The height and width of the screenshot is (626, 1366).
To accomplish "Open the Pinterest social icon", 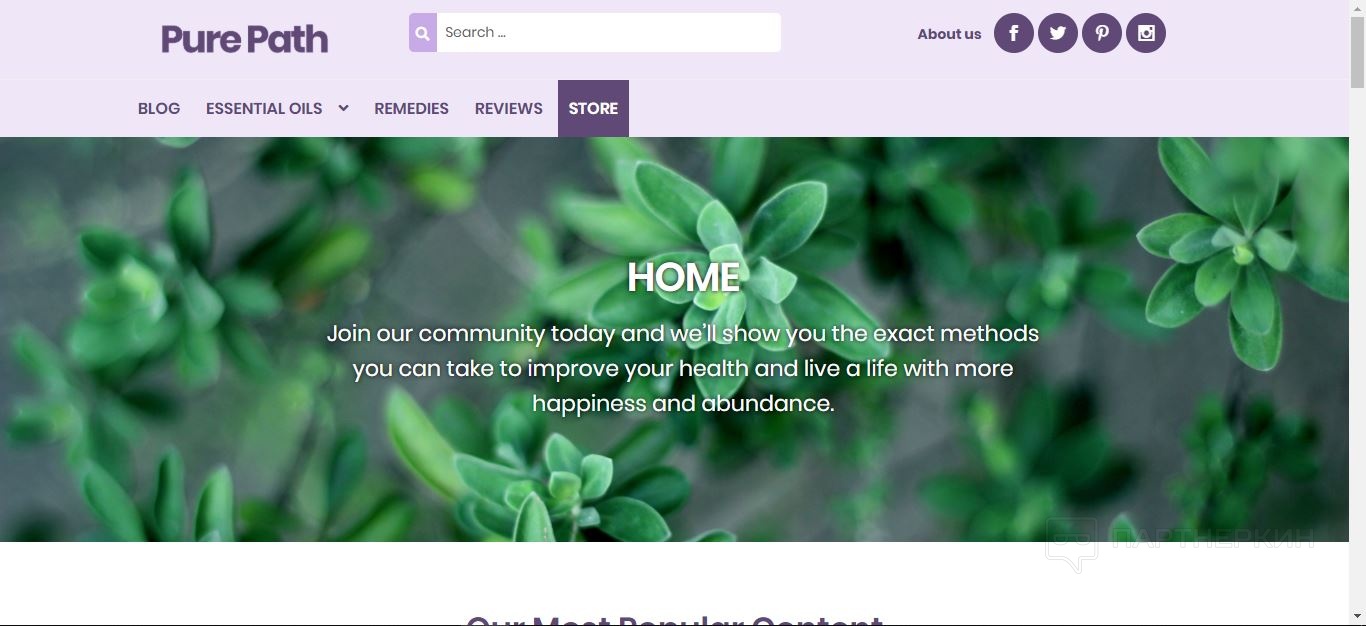I will (x=1102, y=33).
